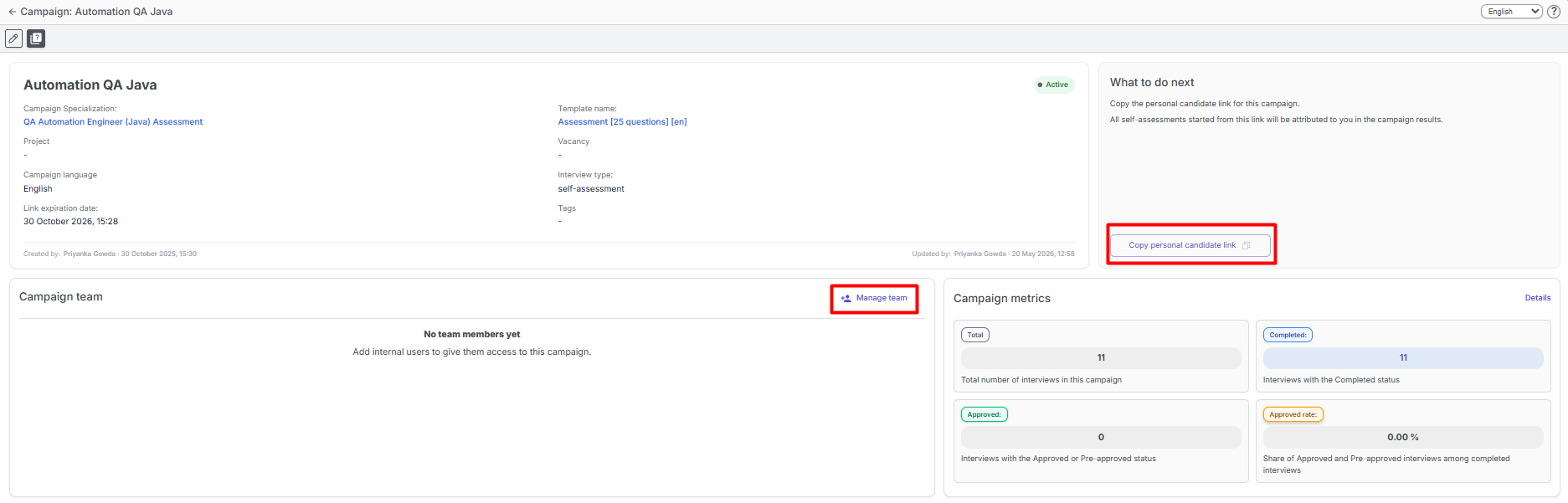The height and width of the screenshot is (503, 1568).
Task: Click the back arrow next to Campaign title
Action: [12, 12]
